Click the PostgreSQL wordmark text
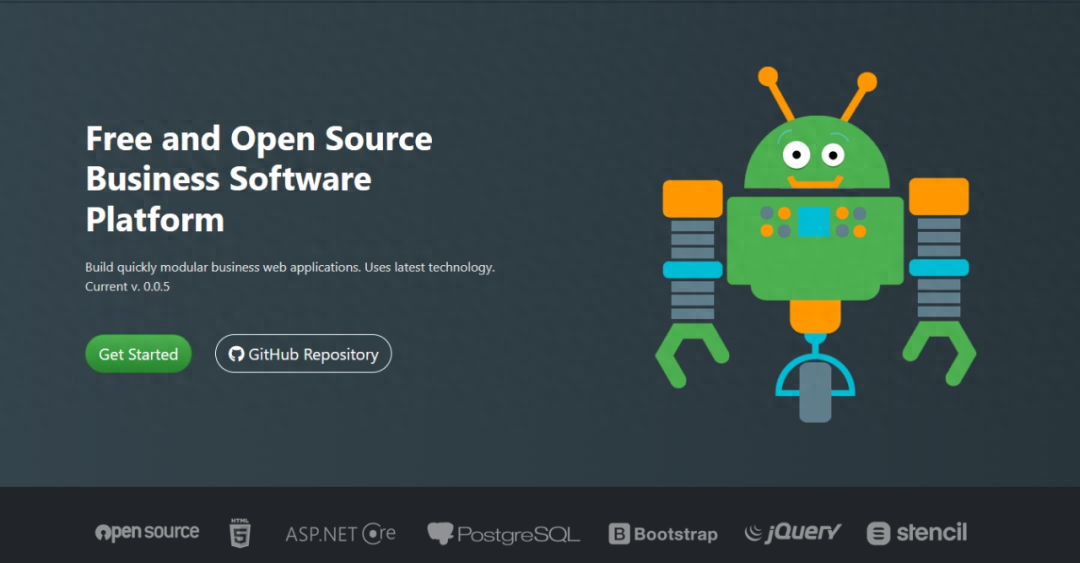 [x=519, y=534]
